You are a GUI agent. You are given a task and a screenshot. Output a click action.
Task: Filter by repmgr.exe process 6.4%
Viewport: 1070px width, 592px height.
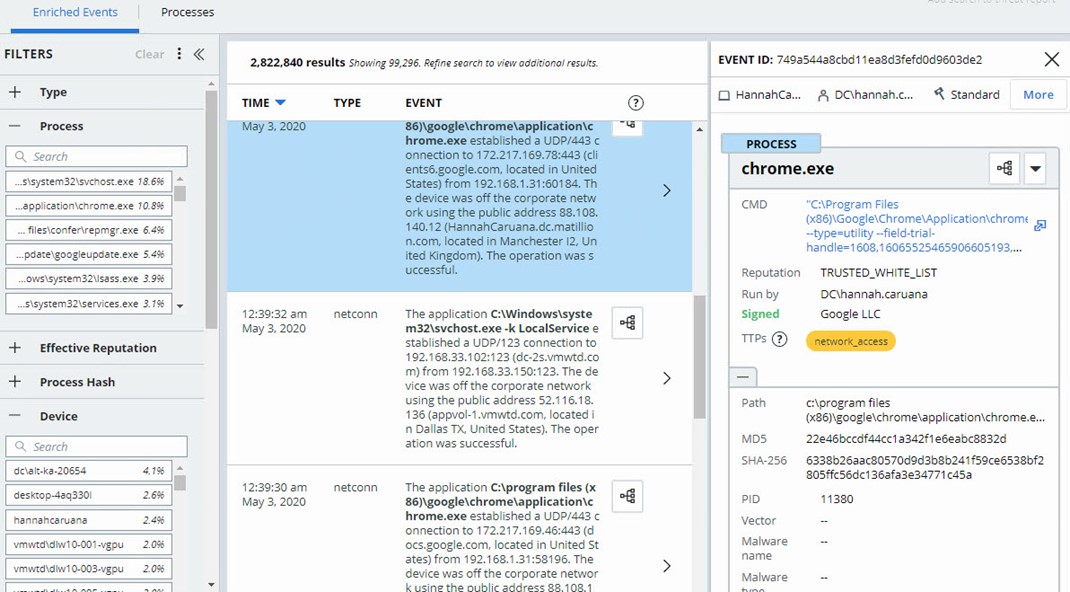pos(89,230)
